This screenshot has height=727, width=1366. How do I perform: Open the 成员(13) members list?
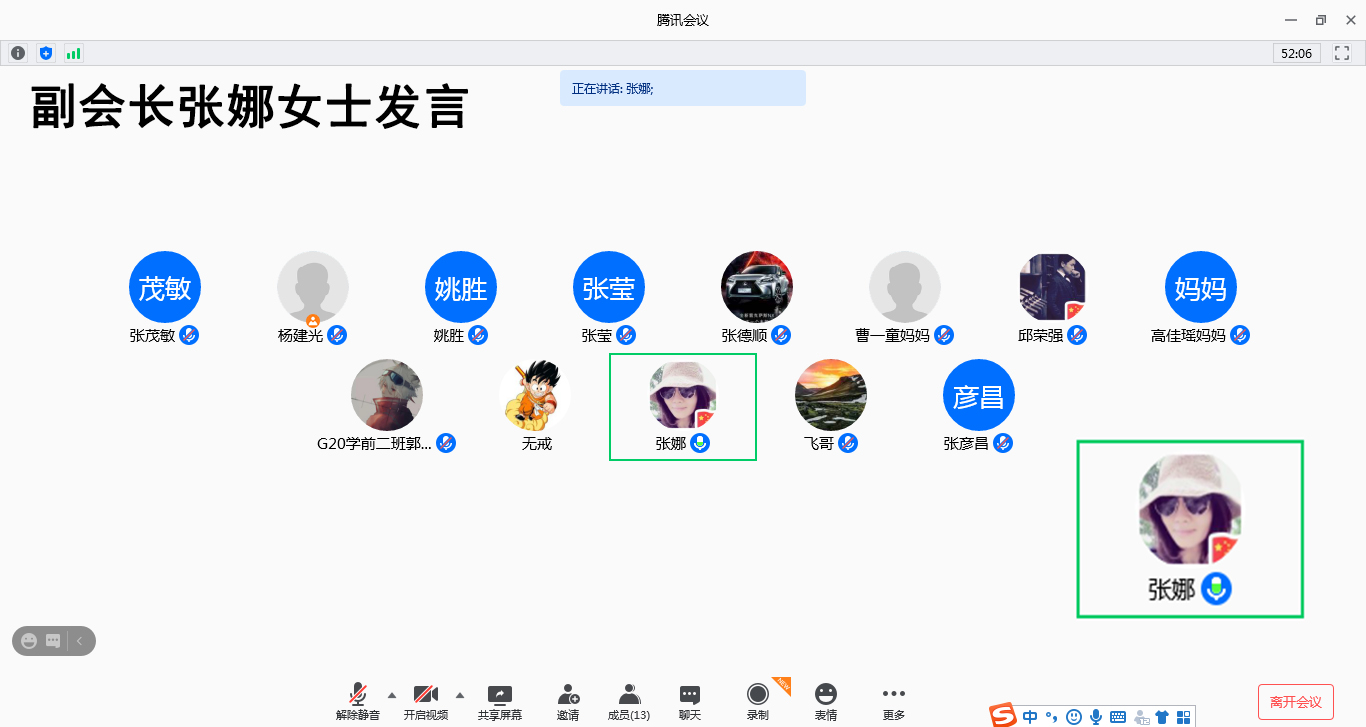coord(629,702)
